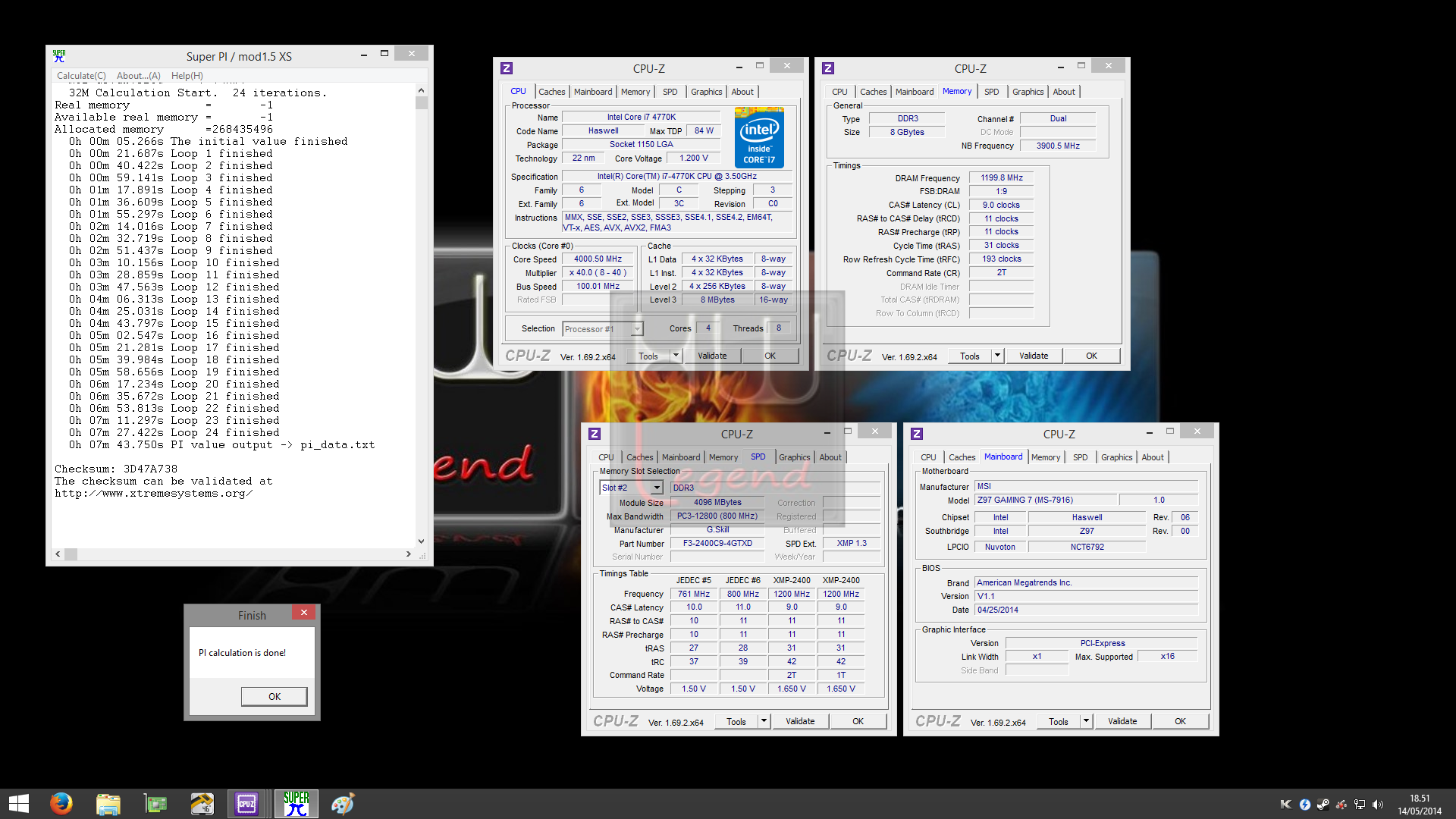The width and height of the screenshot is (1456, 819).
Task: Click Super PI vertical scrollbar up arrow
Action: click(x=422, y=90)
